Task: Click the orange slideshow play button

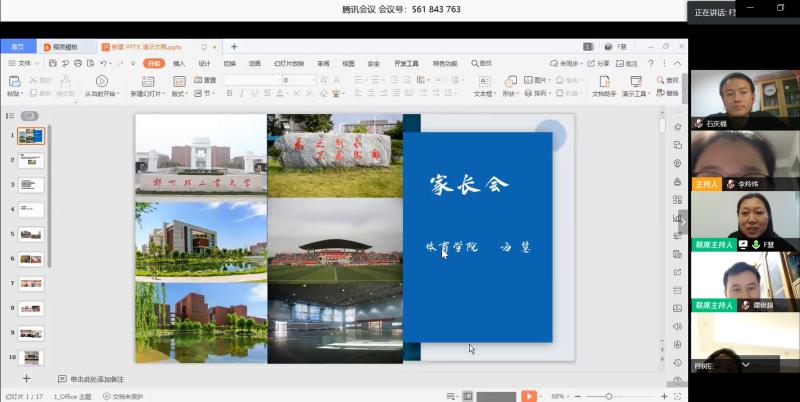Action: point(528,396)
